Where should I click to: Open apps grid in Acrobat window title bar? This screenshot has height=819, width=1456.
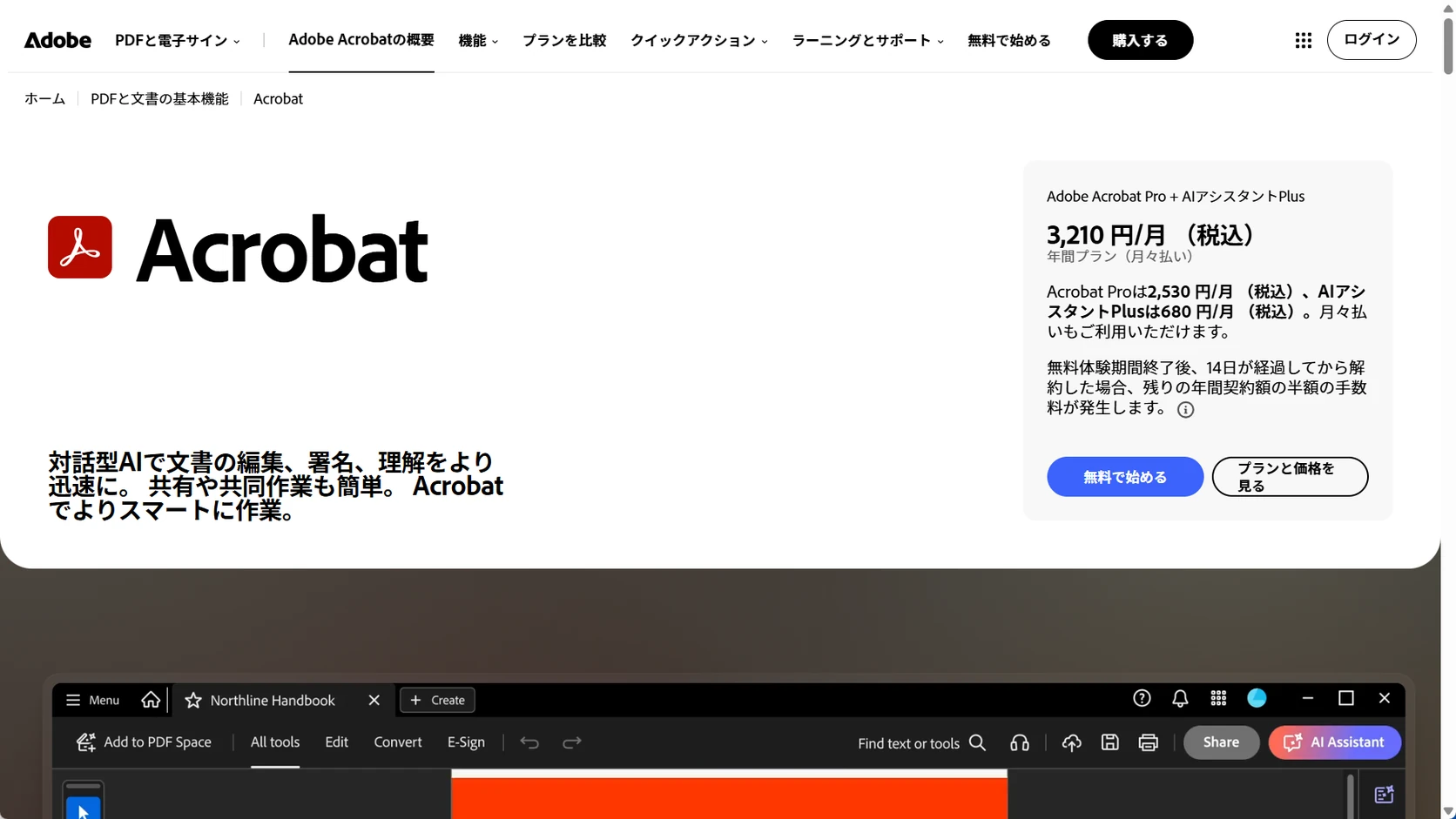point(1218,698)
